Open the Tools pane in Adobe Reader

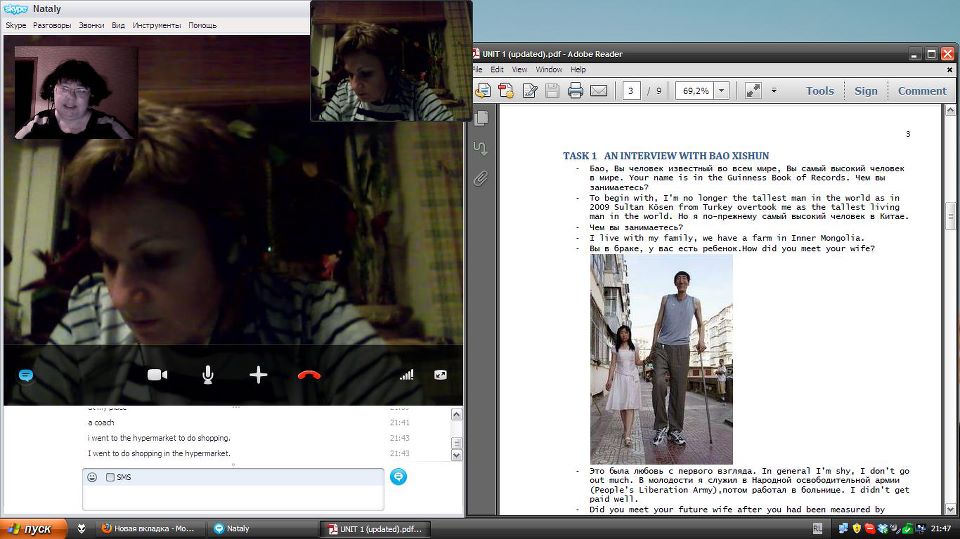[x=819, y=91]
